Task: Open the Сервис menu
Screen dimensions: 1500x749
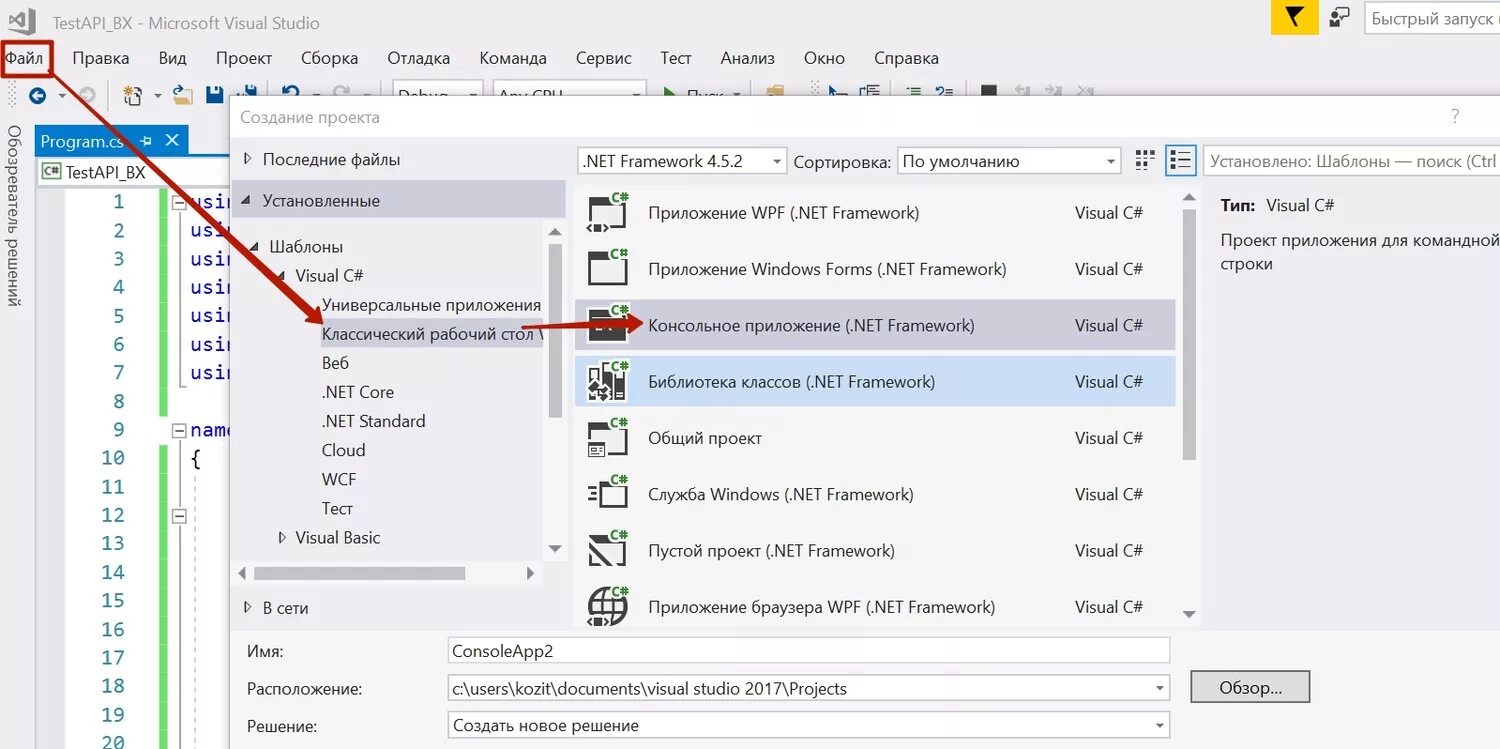Action: pos(604,58)
